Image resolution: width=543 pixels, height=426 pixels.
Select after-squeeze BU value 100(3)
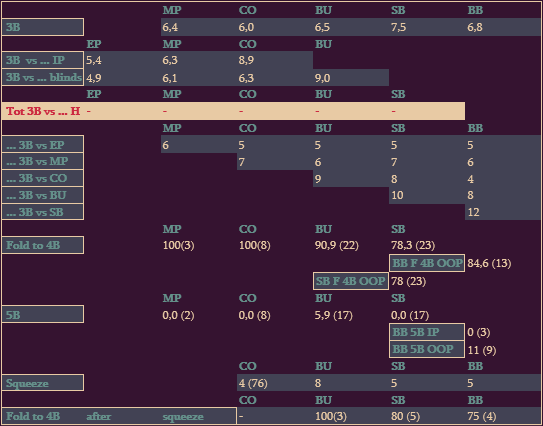331,416
